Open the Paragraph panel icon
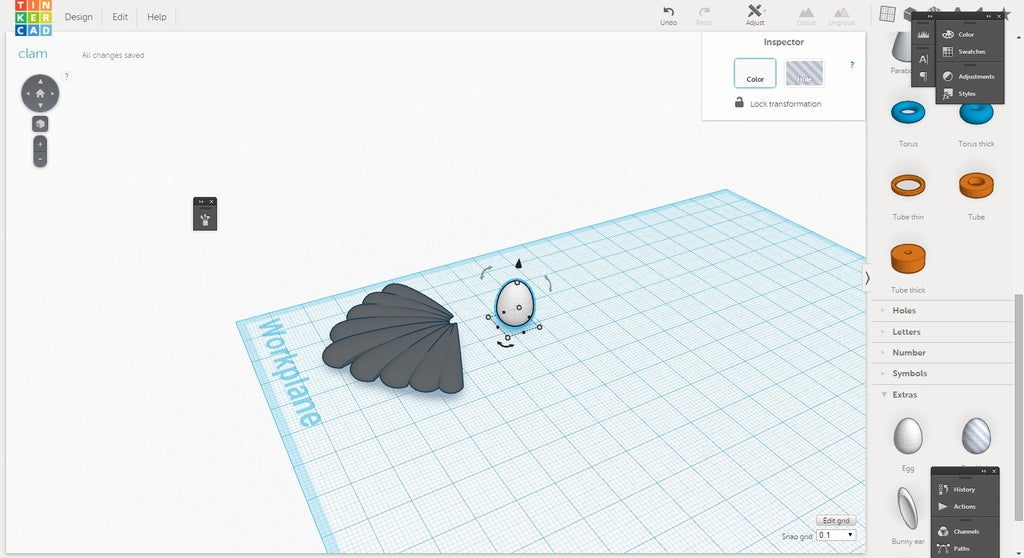1024x558 pixels. (x=923, y=76)
